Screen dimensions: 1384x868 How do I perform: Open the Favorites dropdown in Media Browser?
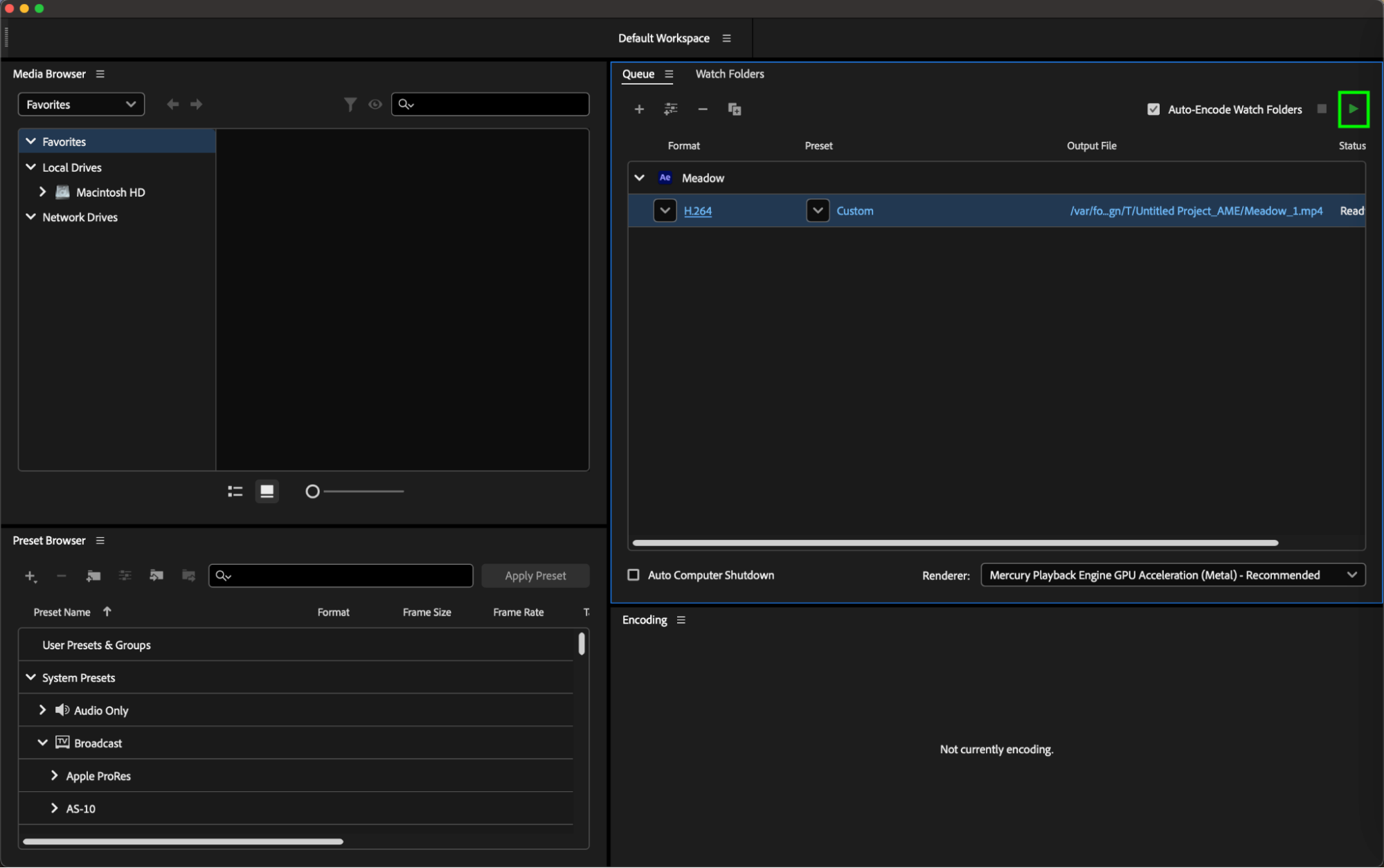[81, 105]
